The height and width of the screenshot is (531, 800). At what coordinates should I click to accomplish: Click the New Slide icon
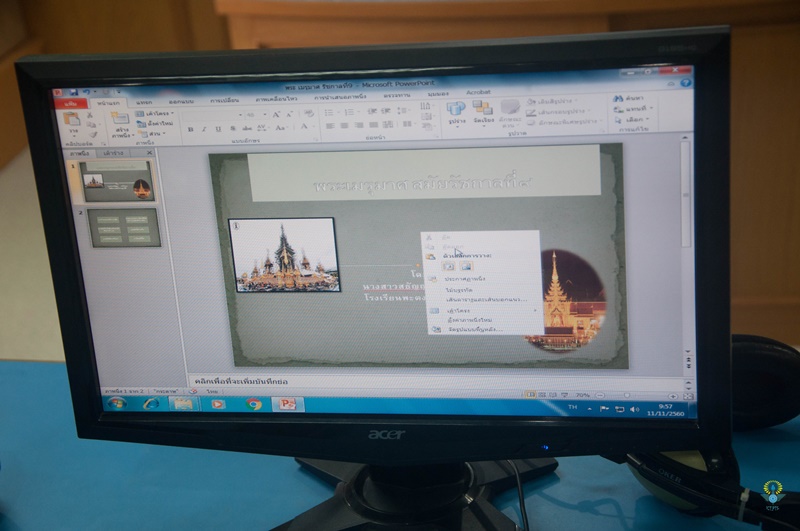(x=120, y=120)
